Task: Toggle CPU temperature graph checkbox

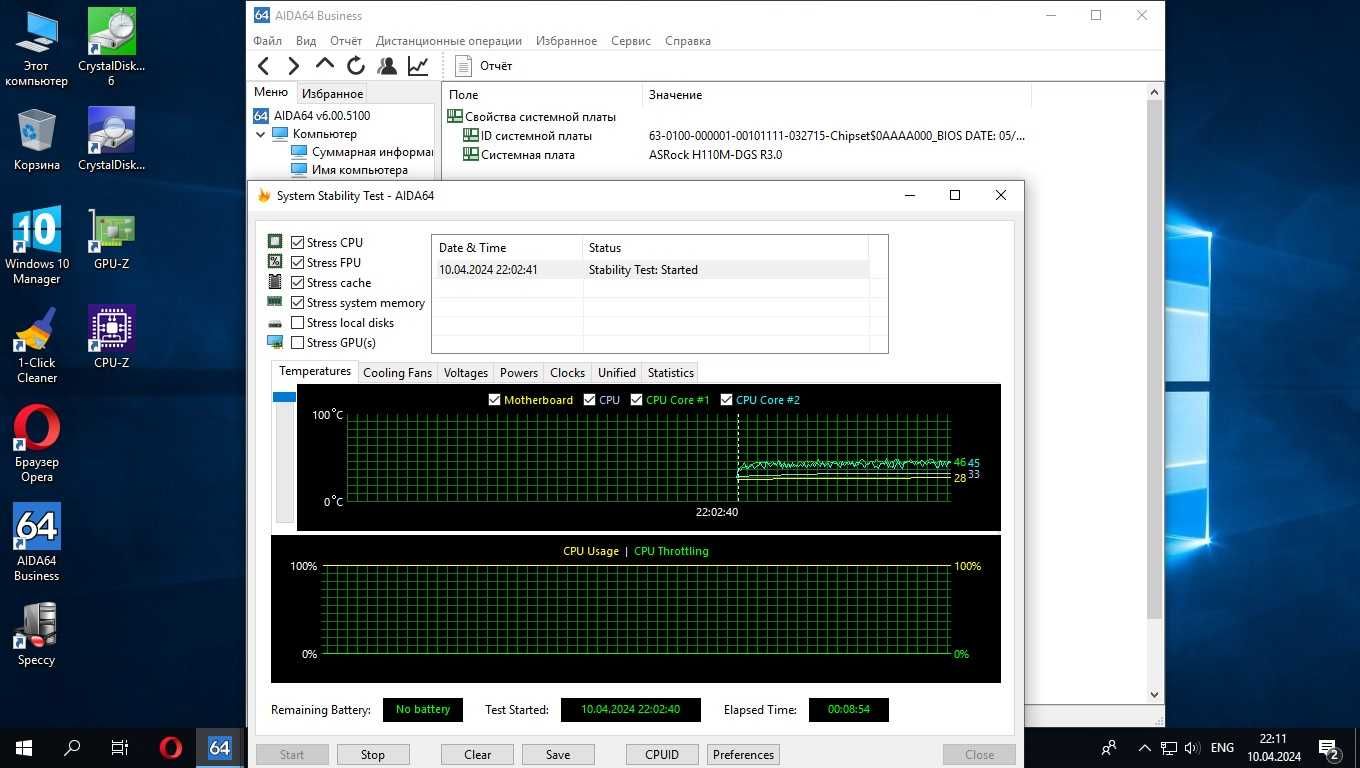Action: pyautogui.click(x=589, y=399)
